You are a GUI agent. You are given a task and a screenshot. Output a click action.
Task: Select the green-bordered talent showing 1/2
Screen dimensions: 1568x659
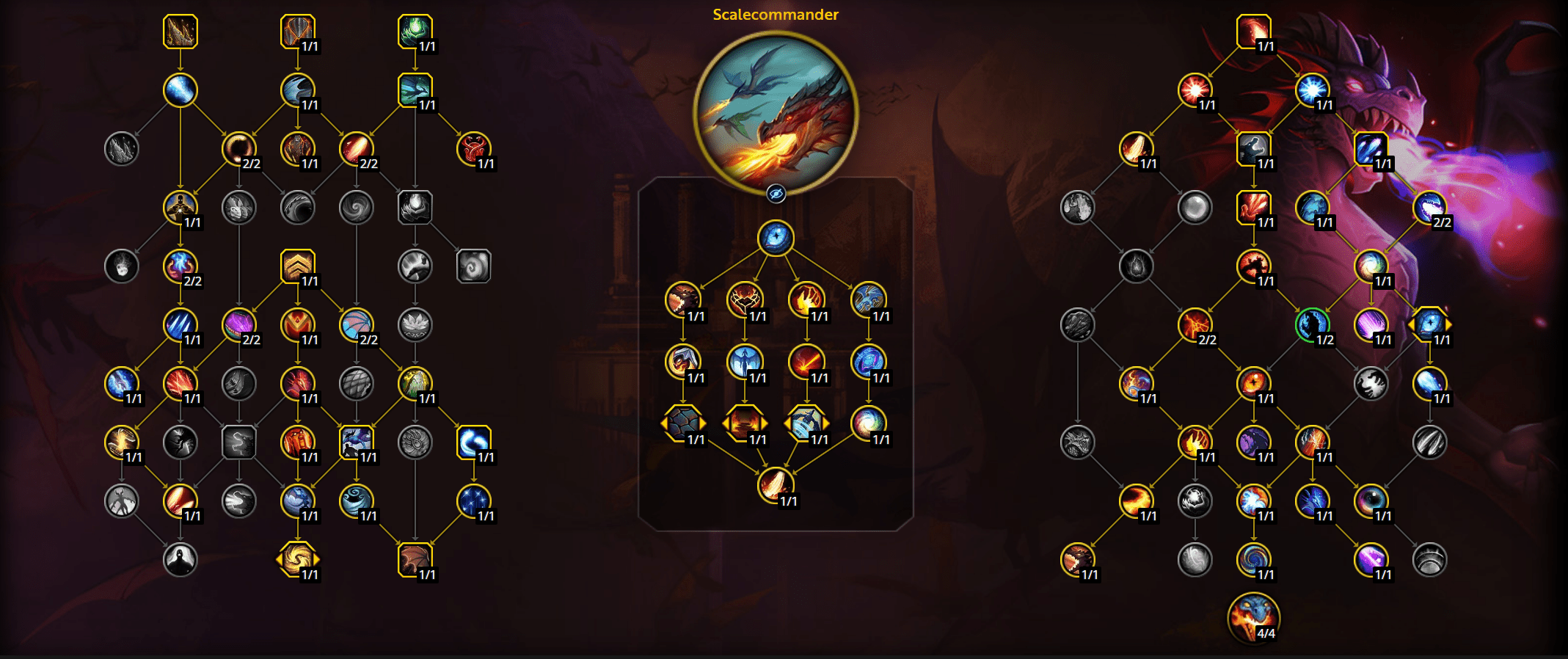(1312, 325)
